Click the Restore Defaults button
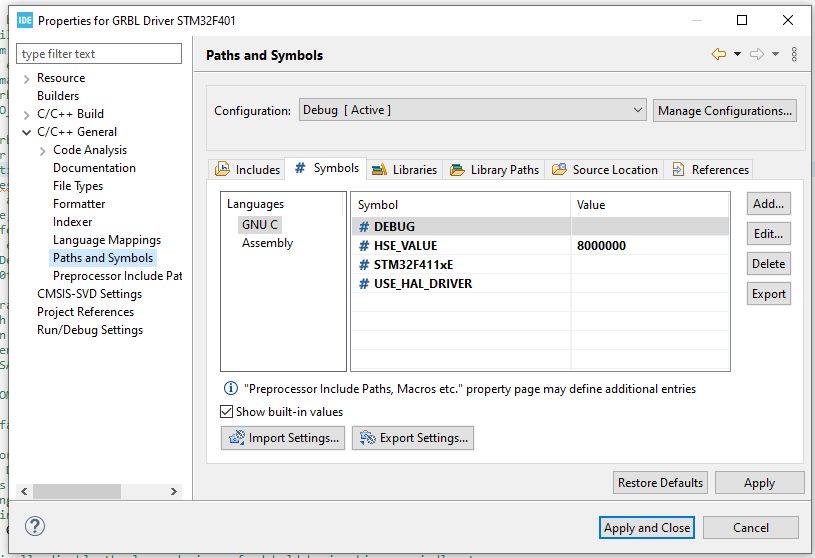This screenshot has height=558, width=815. point(660,483)
